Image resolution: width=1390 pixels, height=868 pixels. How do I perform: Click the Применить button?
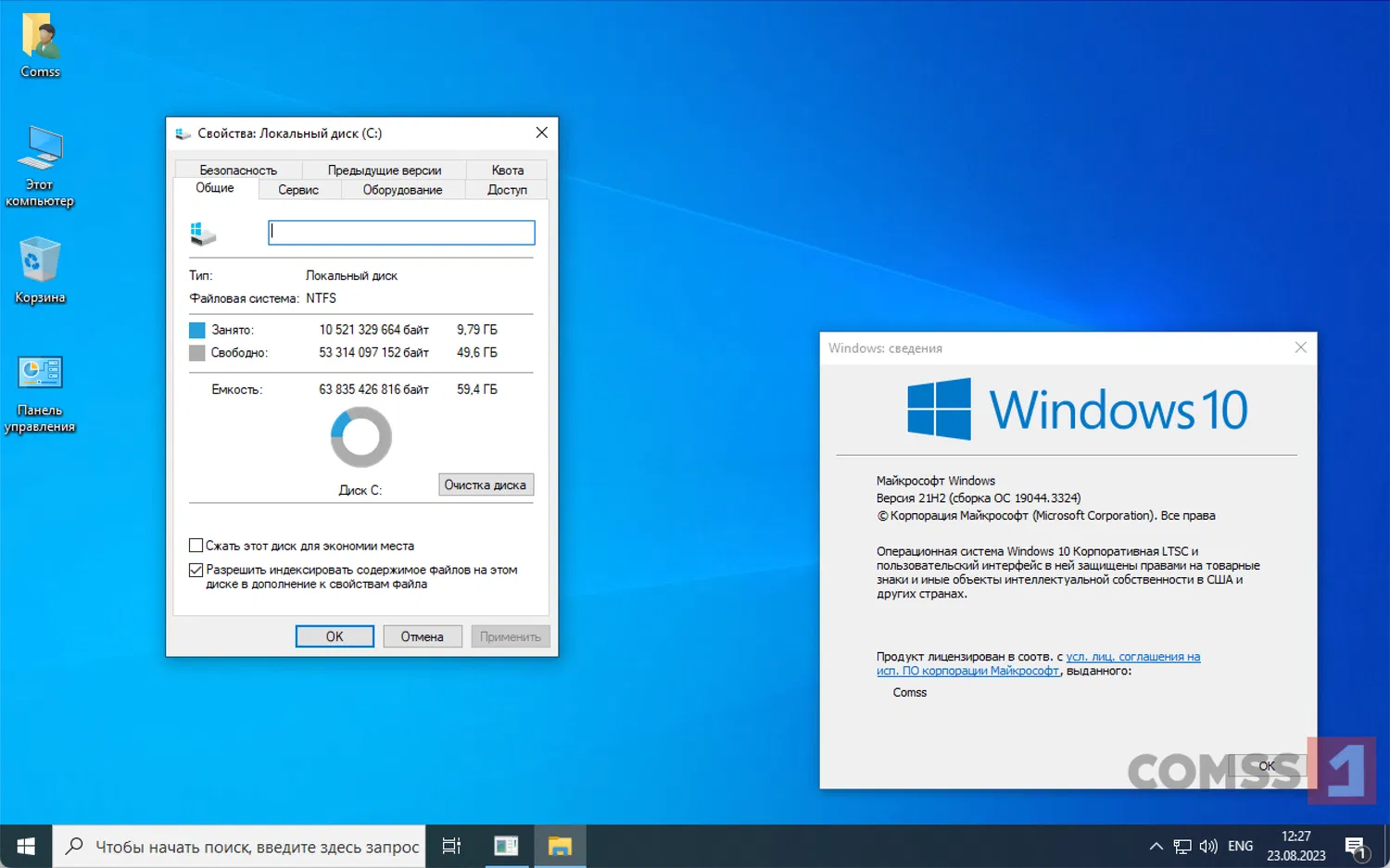point(511,636)
